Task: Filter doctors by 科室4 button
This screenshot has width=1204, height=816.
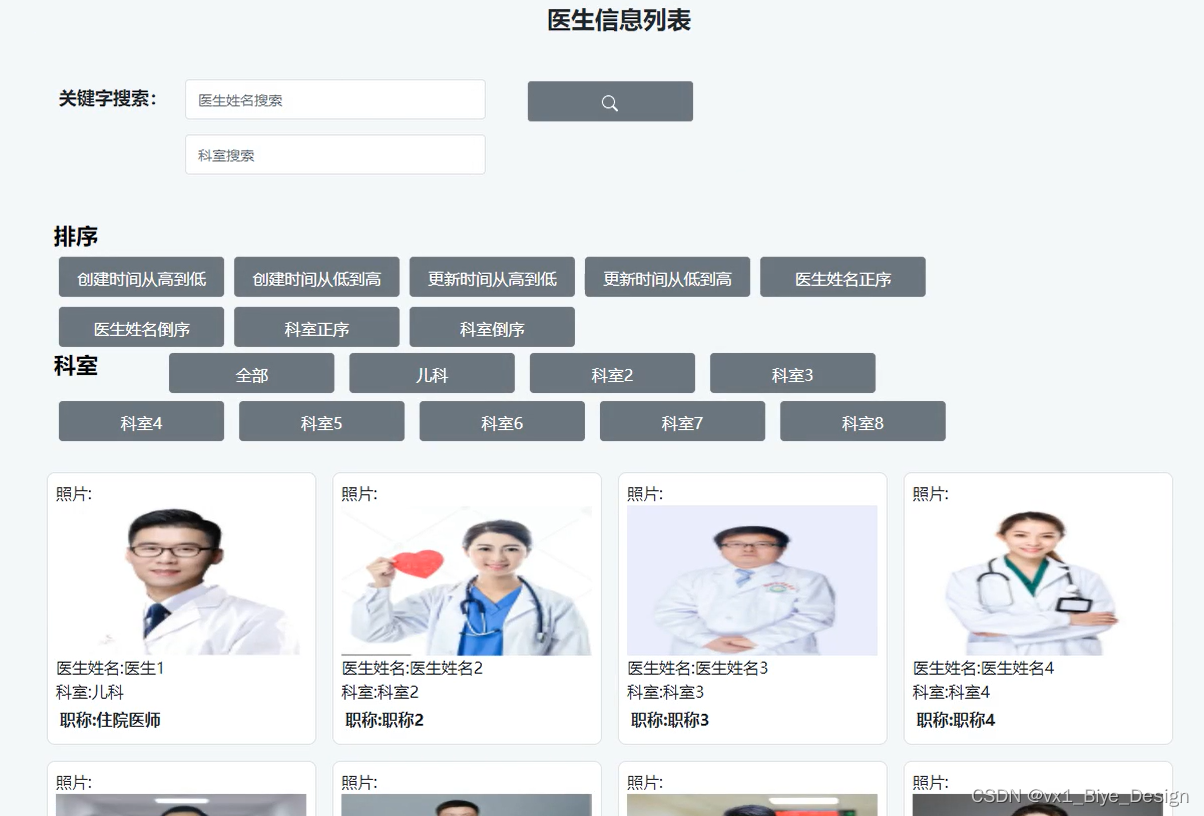Action: point(141,421)
